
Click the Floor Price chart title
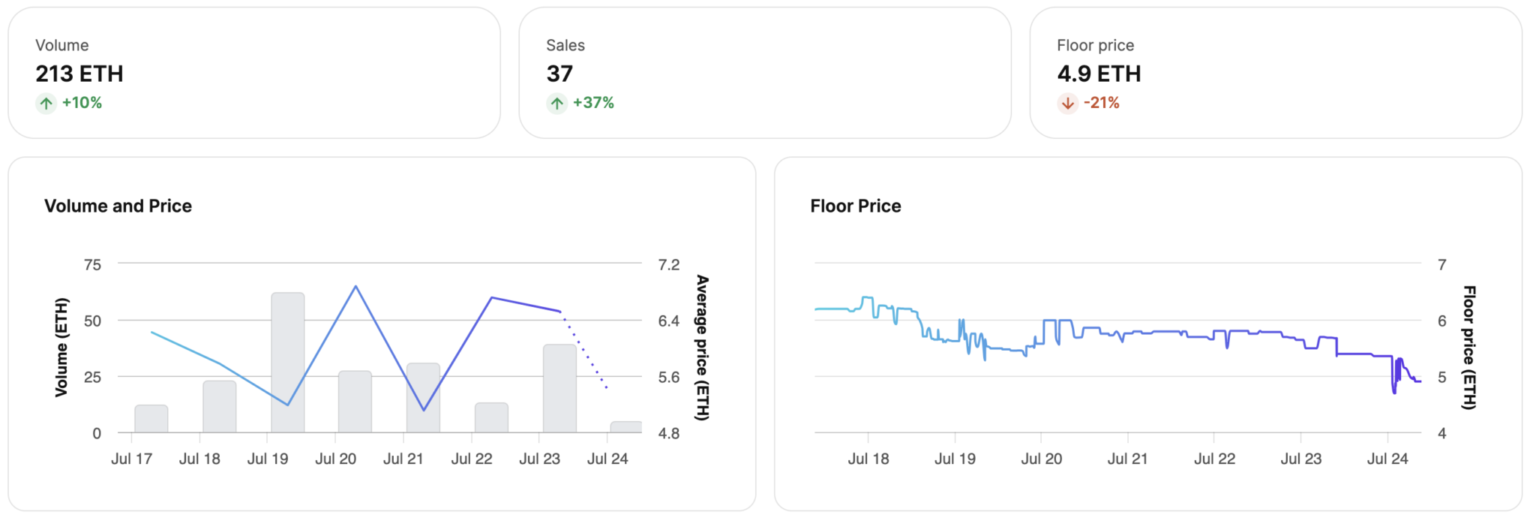[x=855, y=206]
